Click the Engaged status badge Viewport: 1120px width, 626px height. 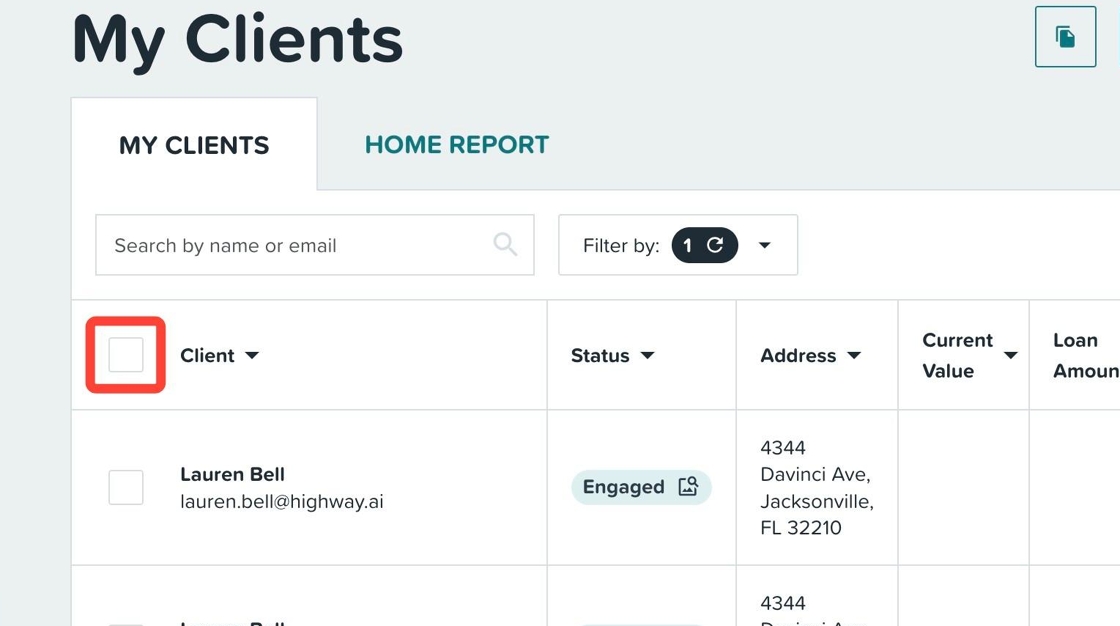641,487
